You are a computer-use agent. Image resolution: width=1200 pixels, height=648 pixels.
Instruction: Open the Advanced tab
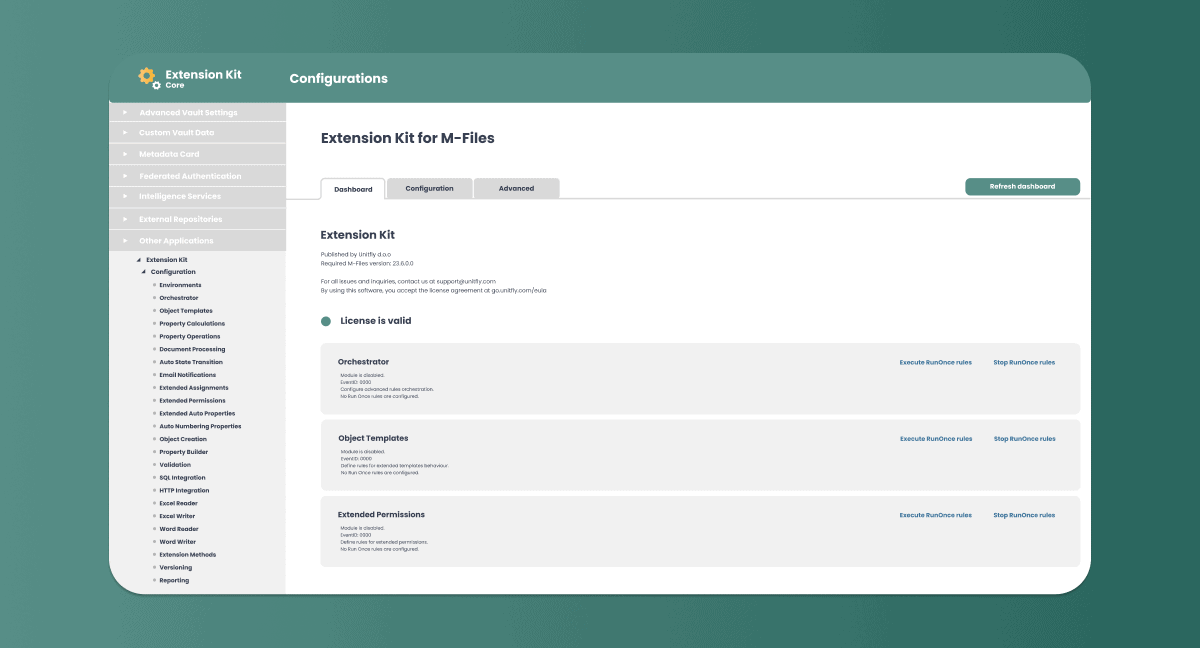516,188
